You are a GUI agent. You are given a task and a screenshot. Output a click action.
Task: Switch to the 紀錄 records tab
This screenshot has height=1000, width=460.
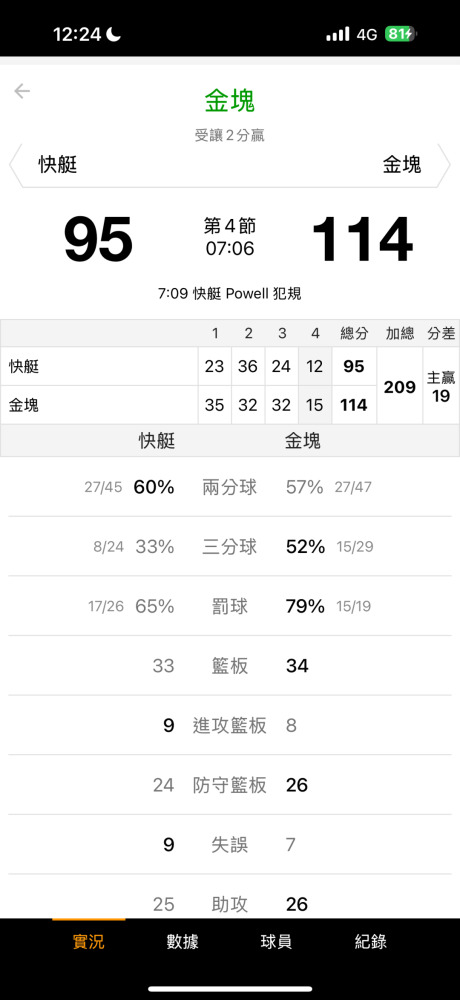(x=371, y=941)
